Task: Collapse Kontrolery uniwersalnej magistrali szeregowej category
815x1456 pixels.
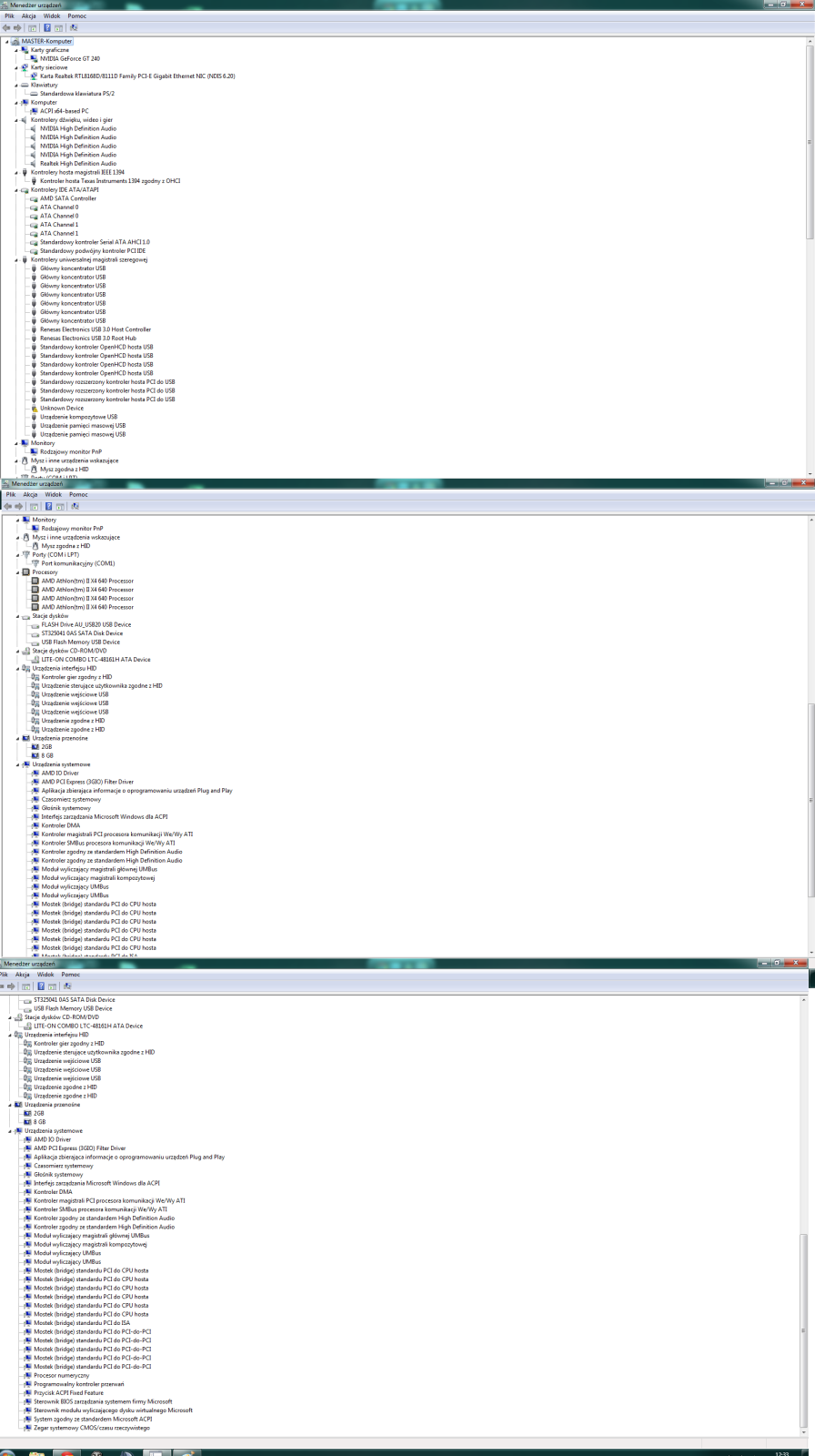Action: click(16, 259)
